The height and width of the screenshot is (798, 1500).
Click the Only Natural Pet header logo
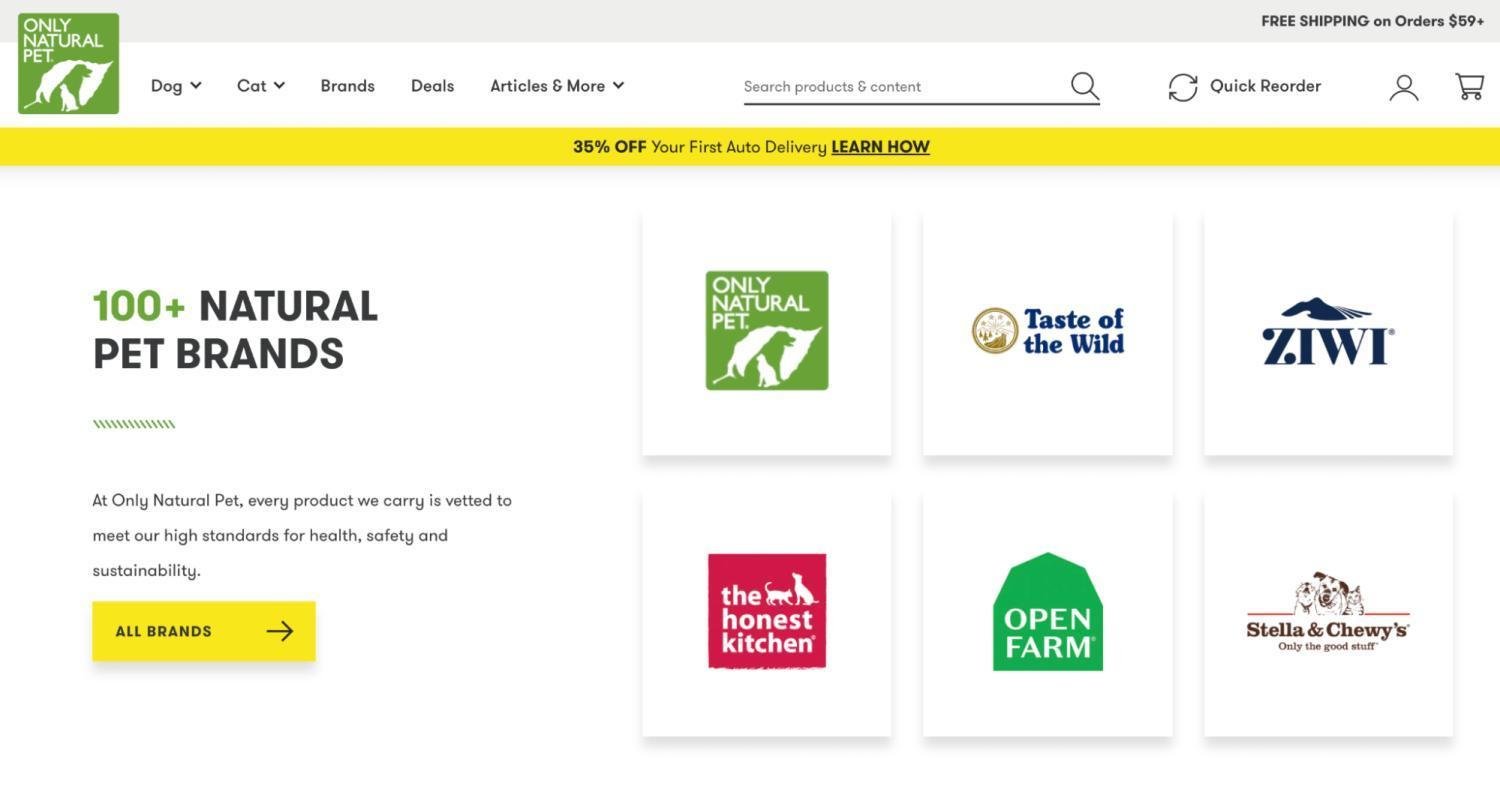68,63
